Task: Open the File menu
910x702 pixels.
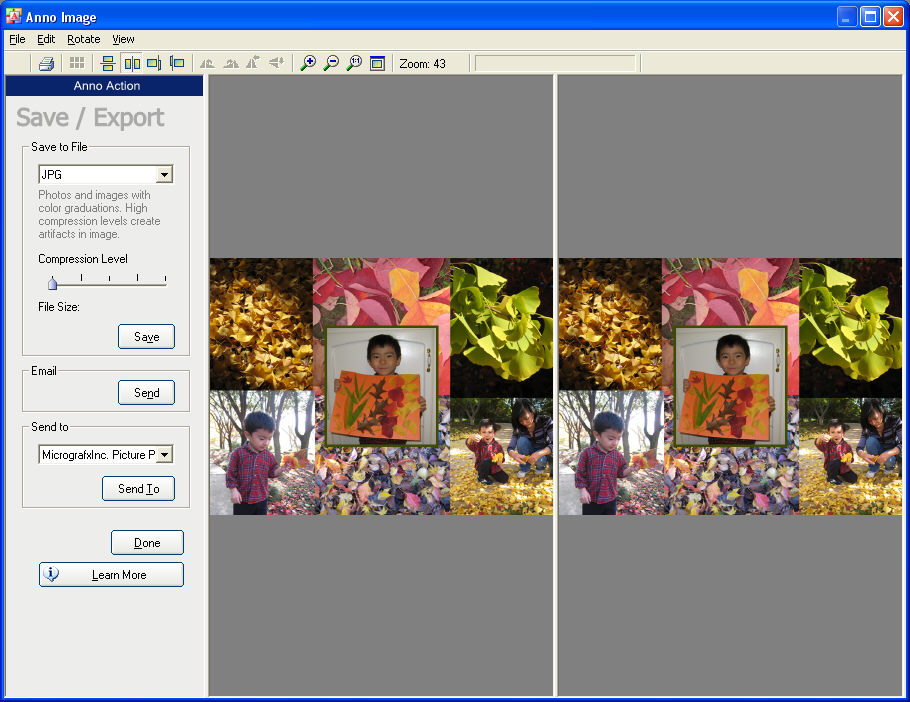Action: point(17,39)
